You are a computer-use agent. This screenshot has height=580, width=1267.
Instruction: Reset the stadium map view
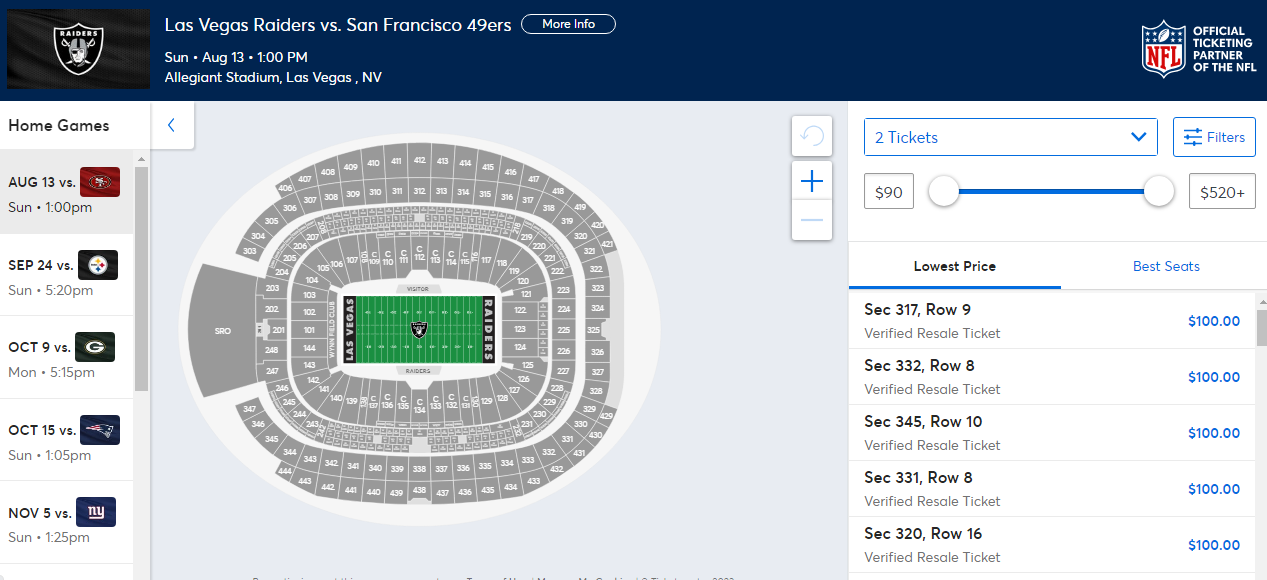coord(812,137)
